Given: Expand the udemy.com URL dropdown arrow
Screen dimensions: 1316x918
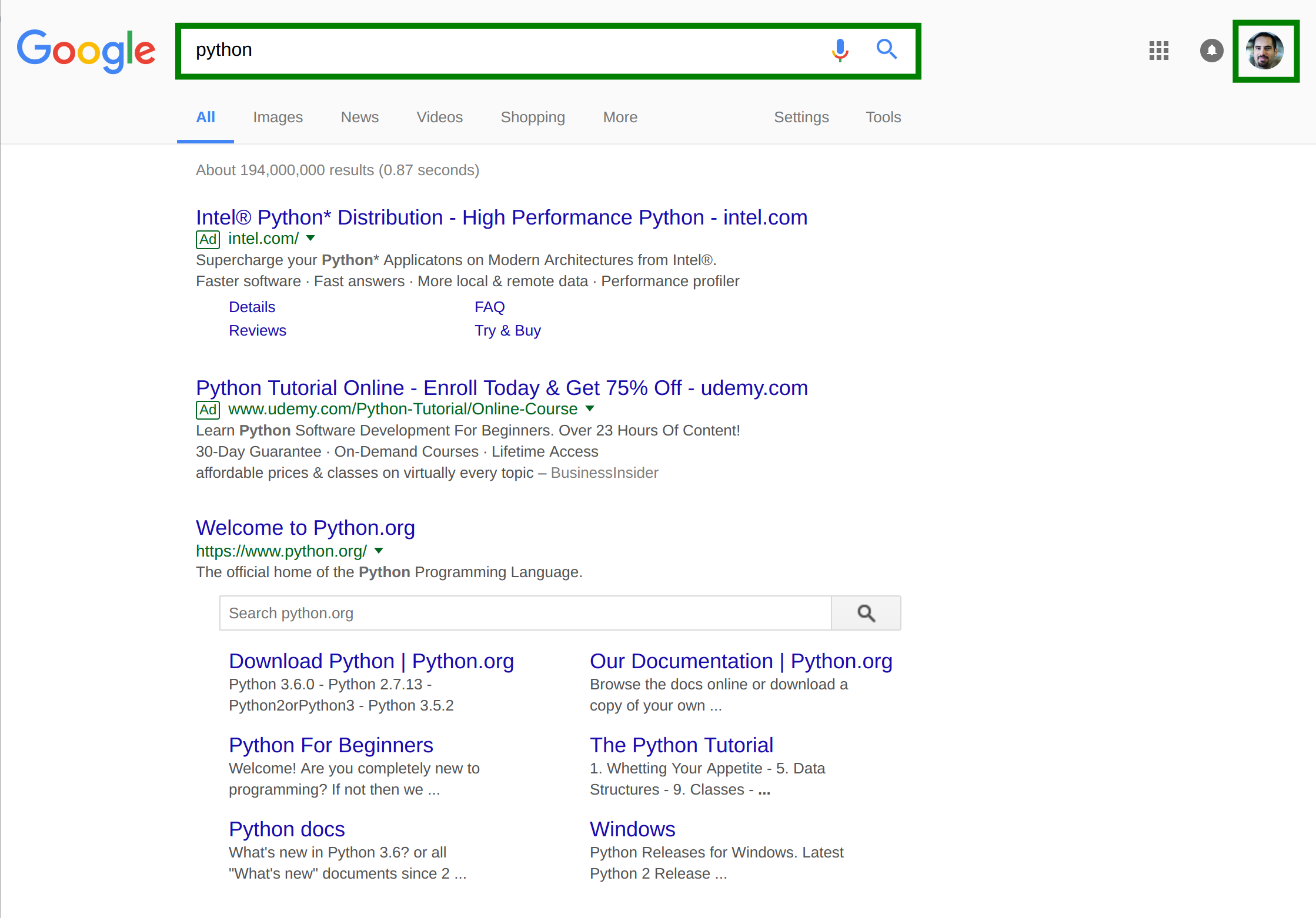Looking at the screenshot, I should click(x=590, y=408).
